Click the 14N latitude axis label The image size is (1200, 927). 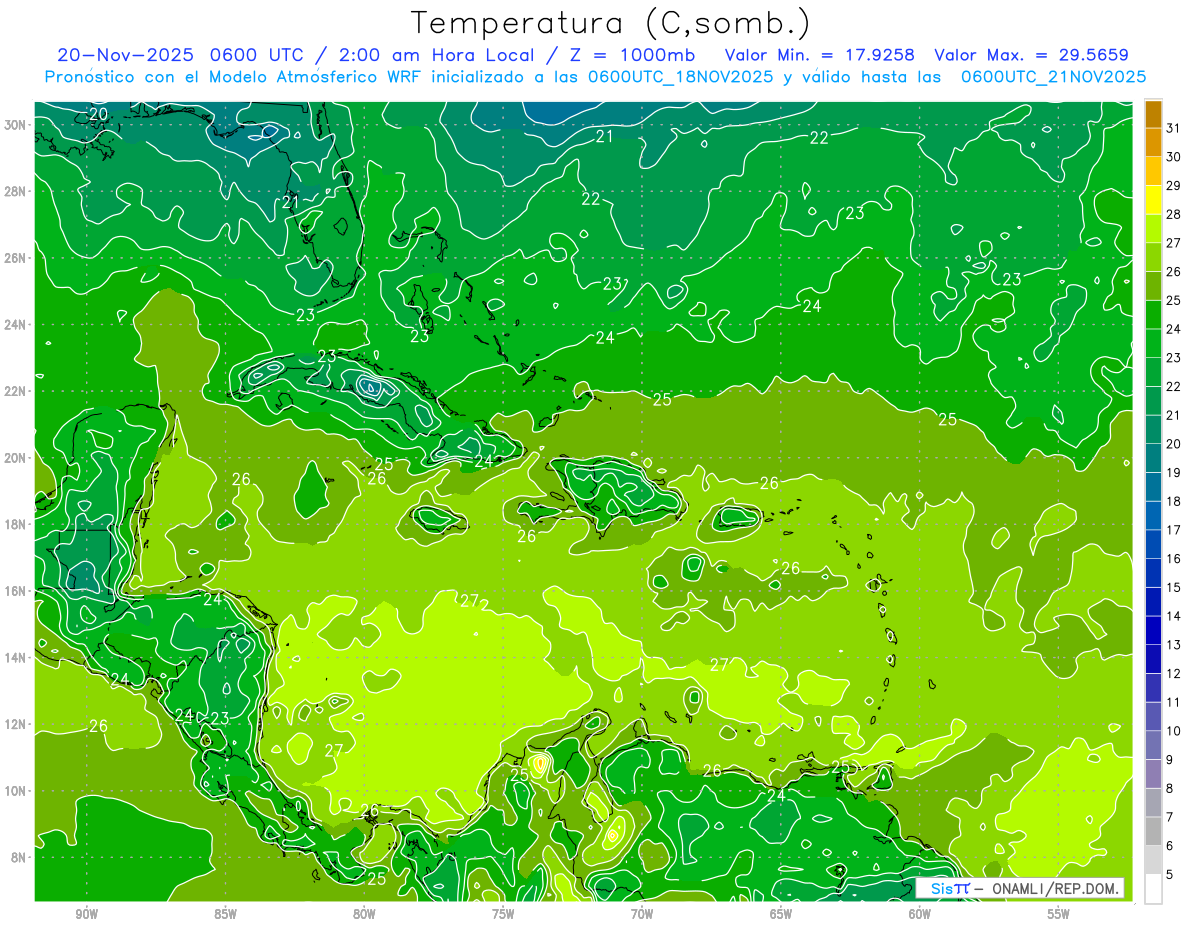tap(16, 657)
